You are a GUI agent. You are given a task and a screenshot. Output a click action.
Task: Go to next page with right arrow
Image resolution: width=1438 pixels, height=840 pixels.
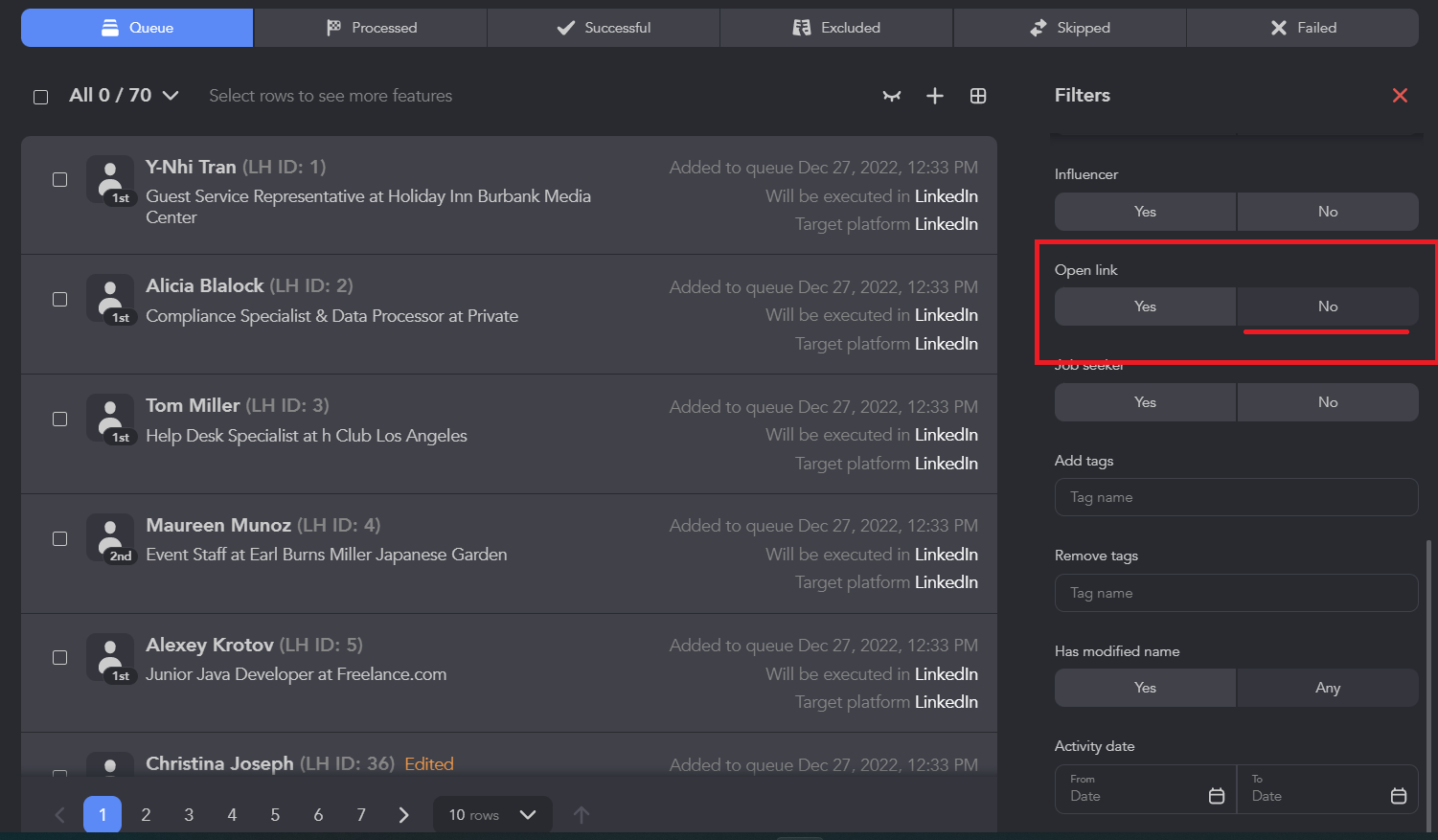coord(403,815)
